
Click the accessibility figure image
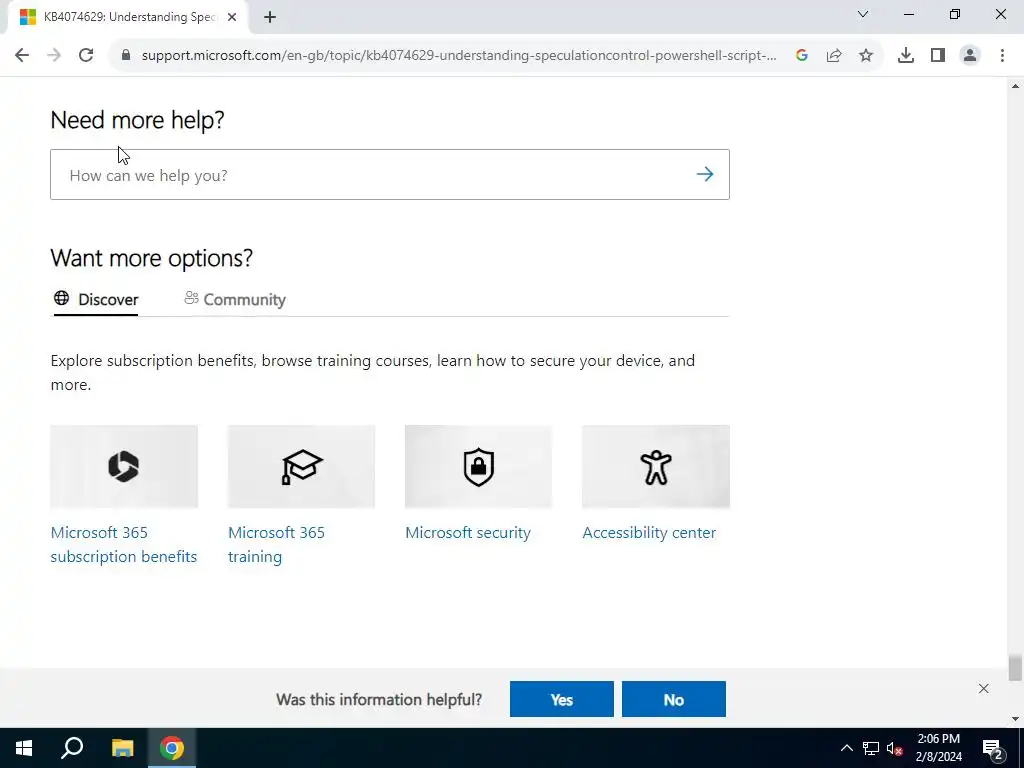click(656, 466)
